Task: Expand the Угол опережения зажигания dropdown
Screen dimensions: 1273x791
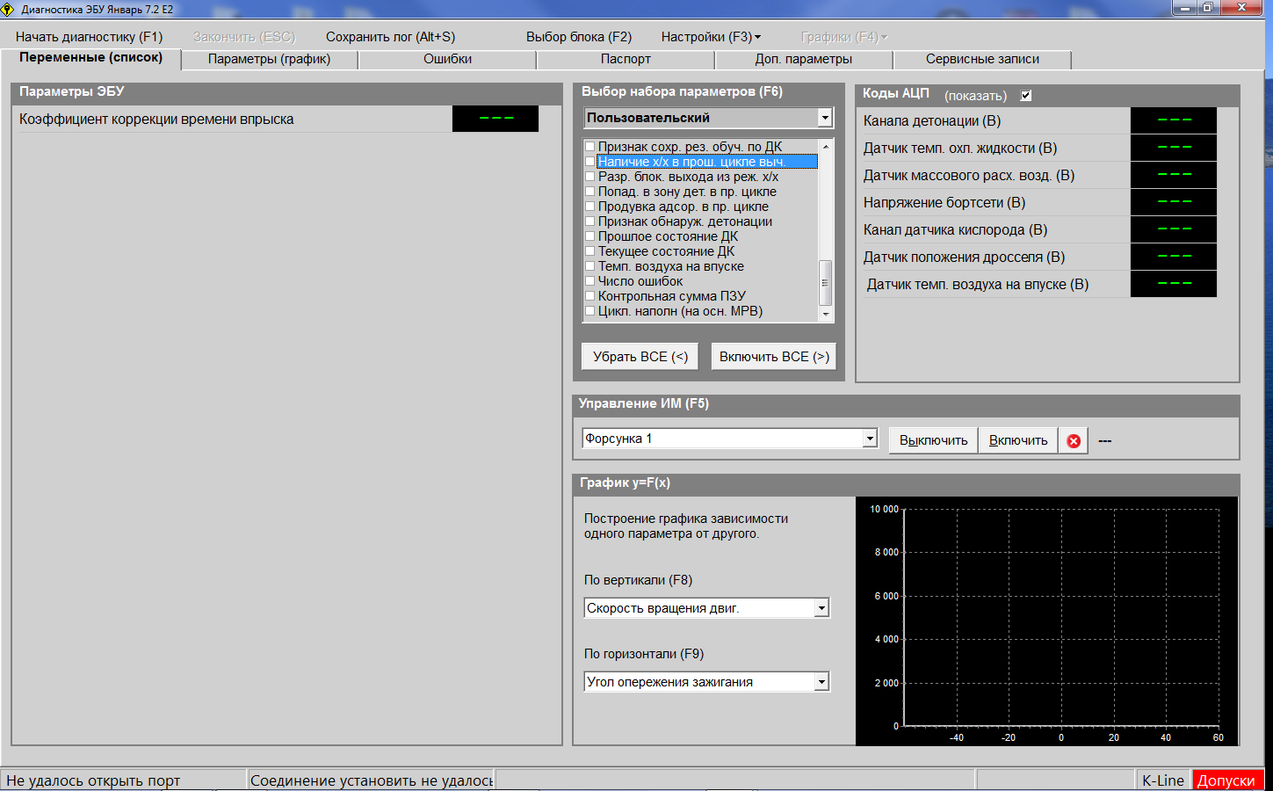Action: tap(821, 682)
